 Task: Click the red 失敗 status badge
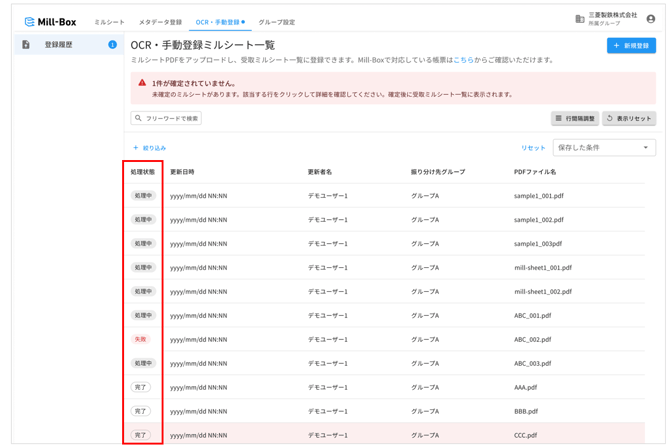(141, 339)
